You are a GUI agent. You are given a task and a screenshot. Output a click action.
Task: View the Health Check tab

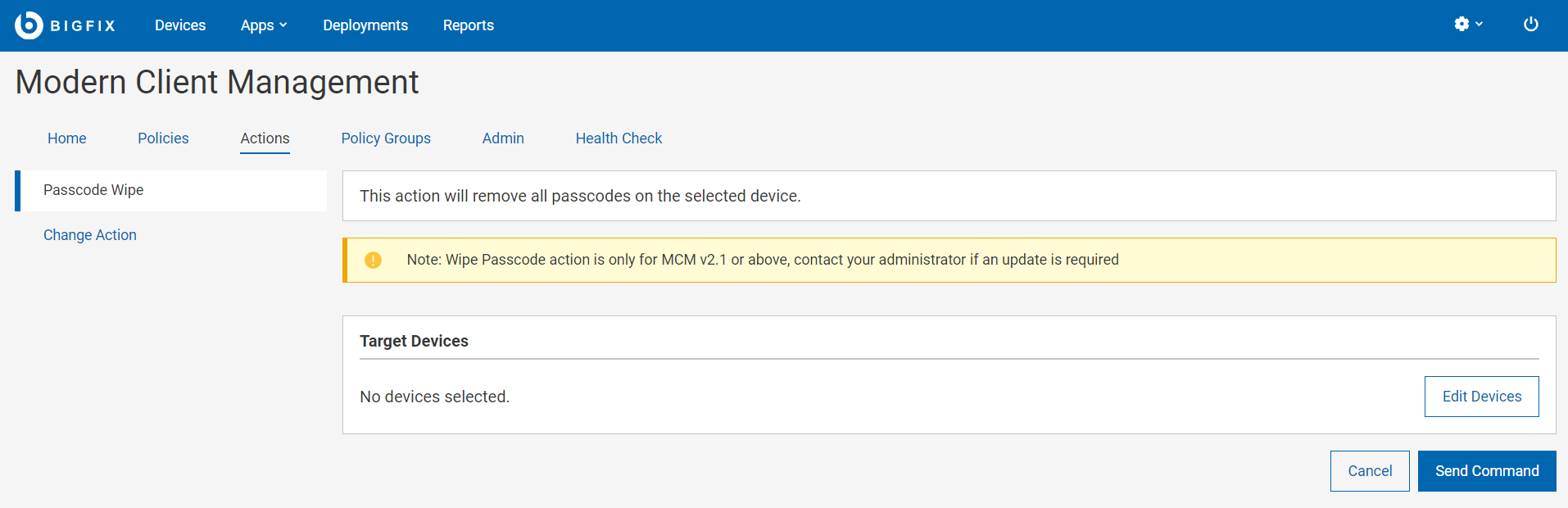click(x=619, y=138)
